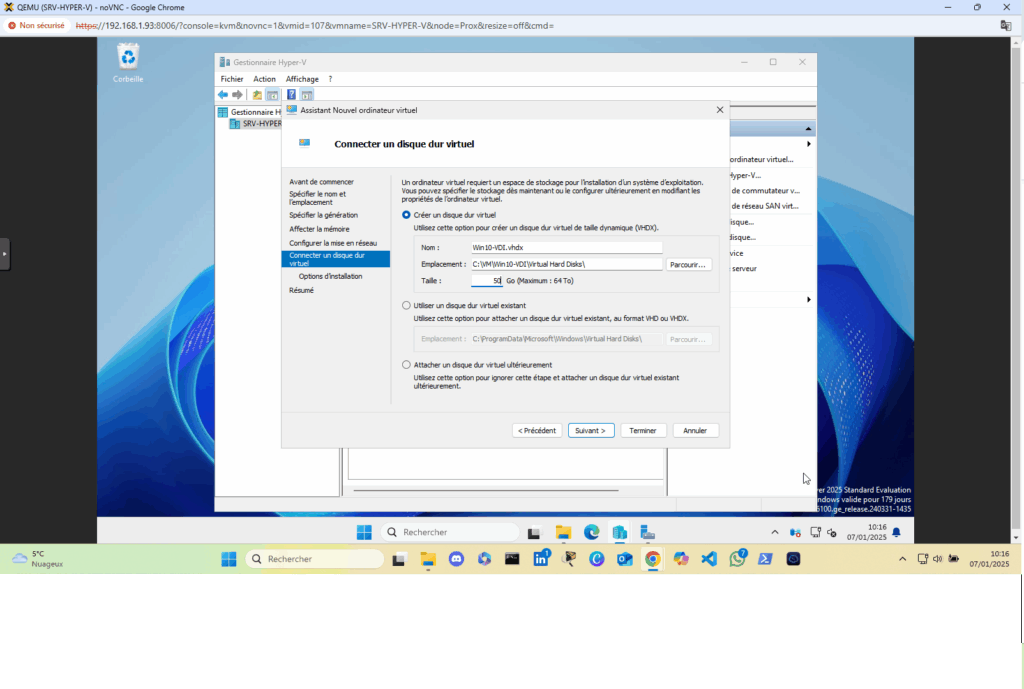Select 'Utiliser un disque dur virtuel existant' option

pyautogui.click(x=406, y=306)
